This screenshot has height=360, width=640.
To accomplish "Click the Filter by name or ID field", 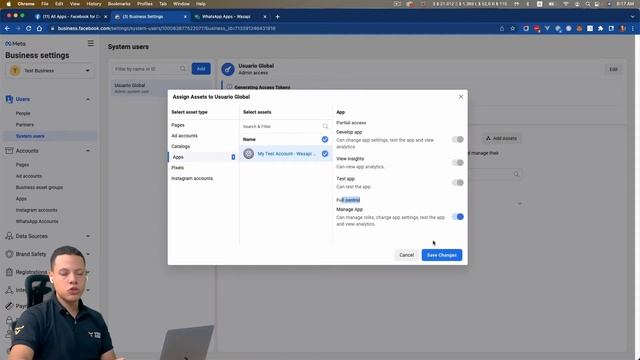I will tap(149, 69).
